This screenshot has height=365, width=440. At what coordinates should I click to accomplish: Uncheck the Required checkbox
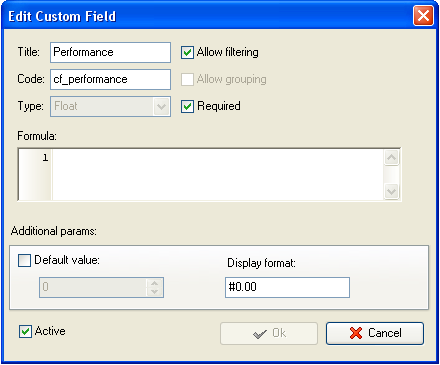tap(187, 106)
